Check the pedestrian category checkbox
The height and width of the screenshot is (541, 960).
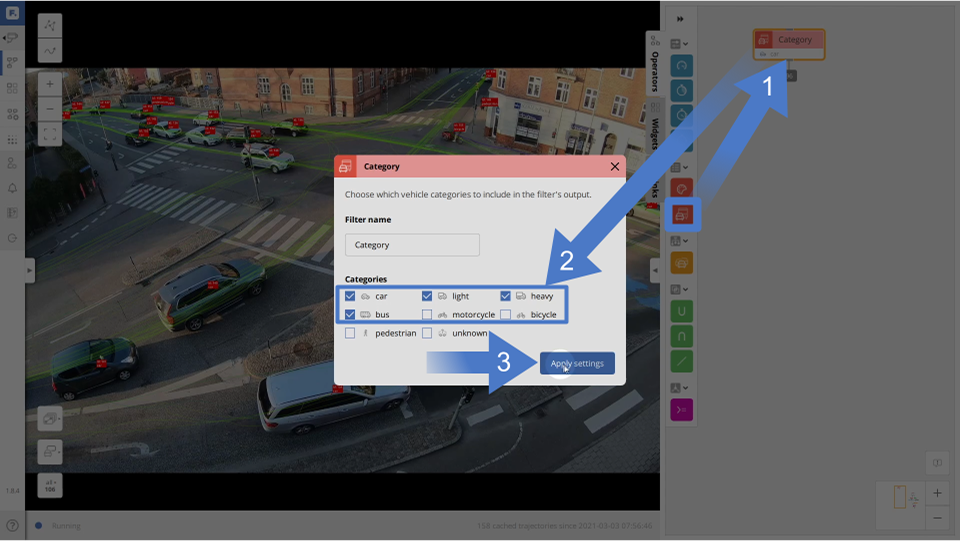[350, 333]
